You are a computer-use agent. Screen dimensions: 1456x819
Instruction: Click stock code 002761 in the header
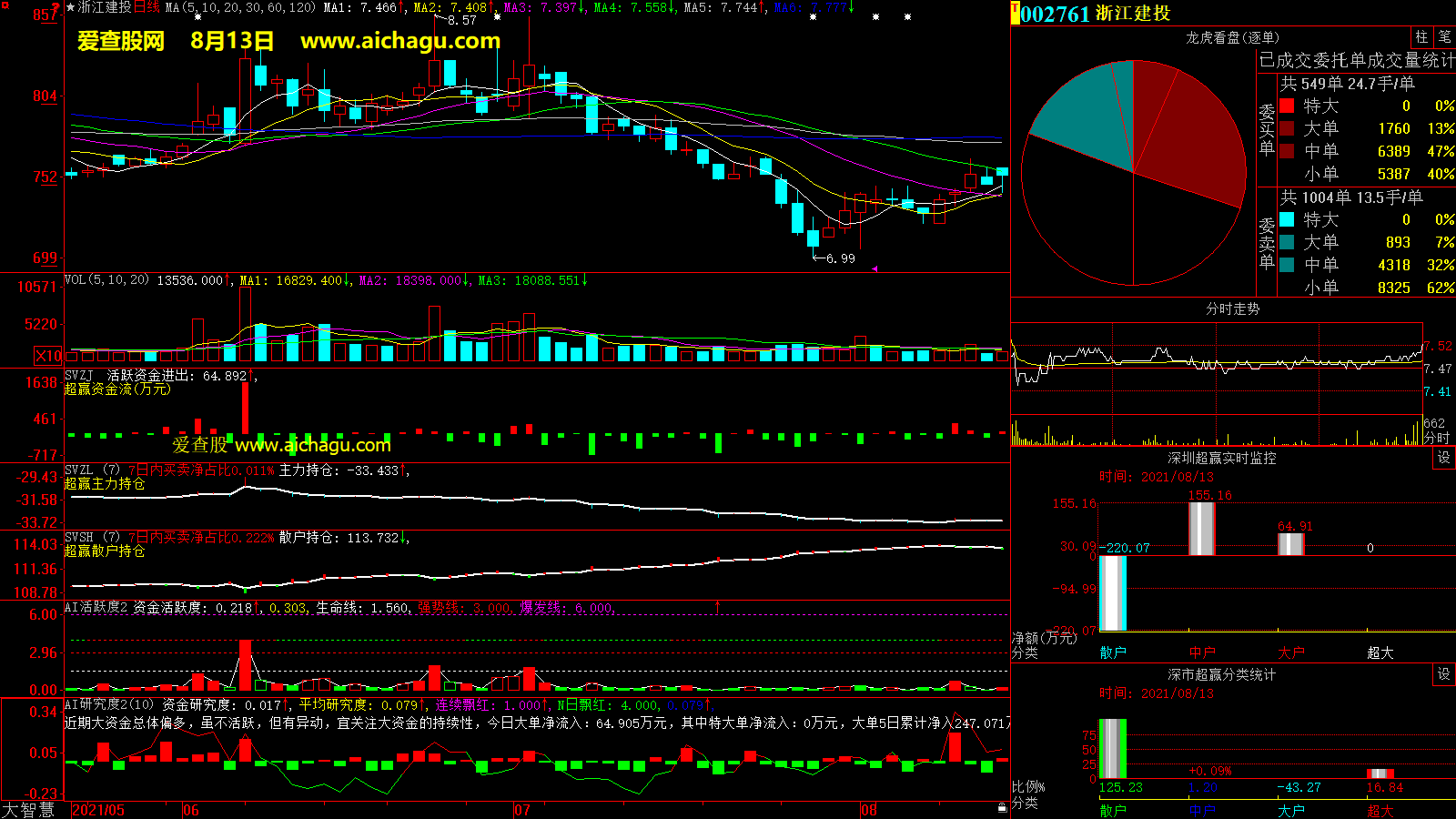point(1055,14)
